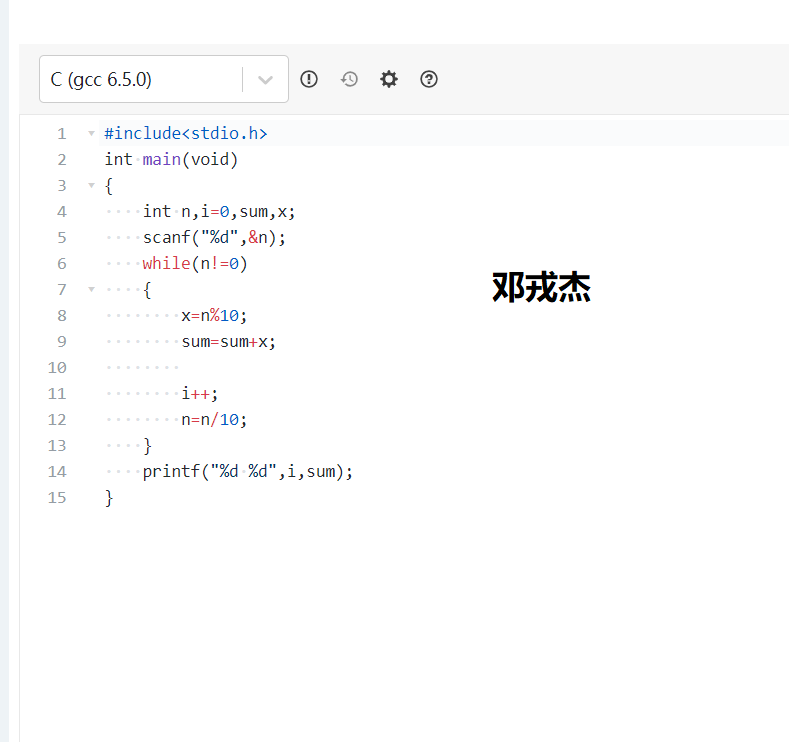Click the i++; statement

[200, 393]
